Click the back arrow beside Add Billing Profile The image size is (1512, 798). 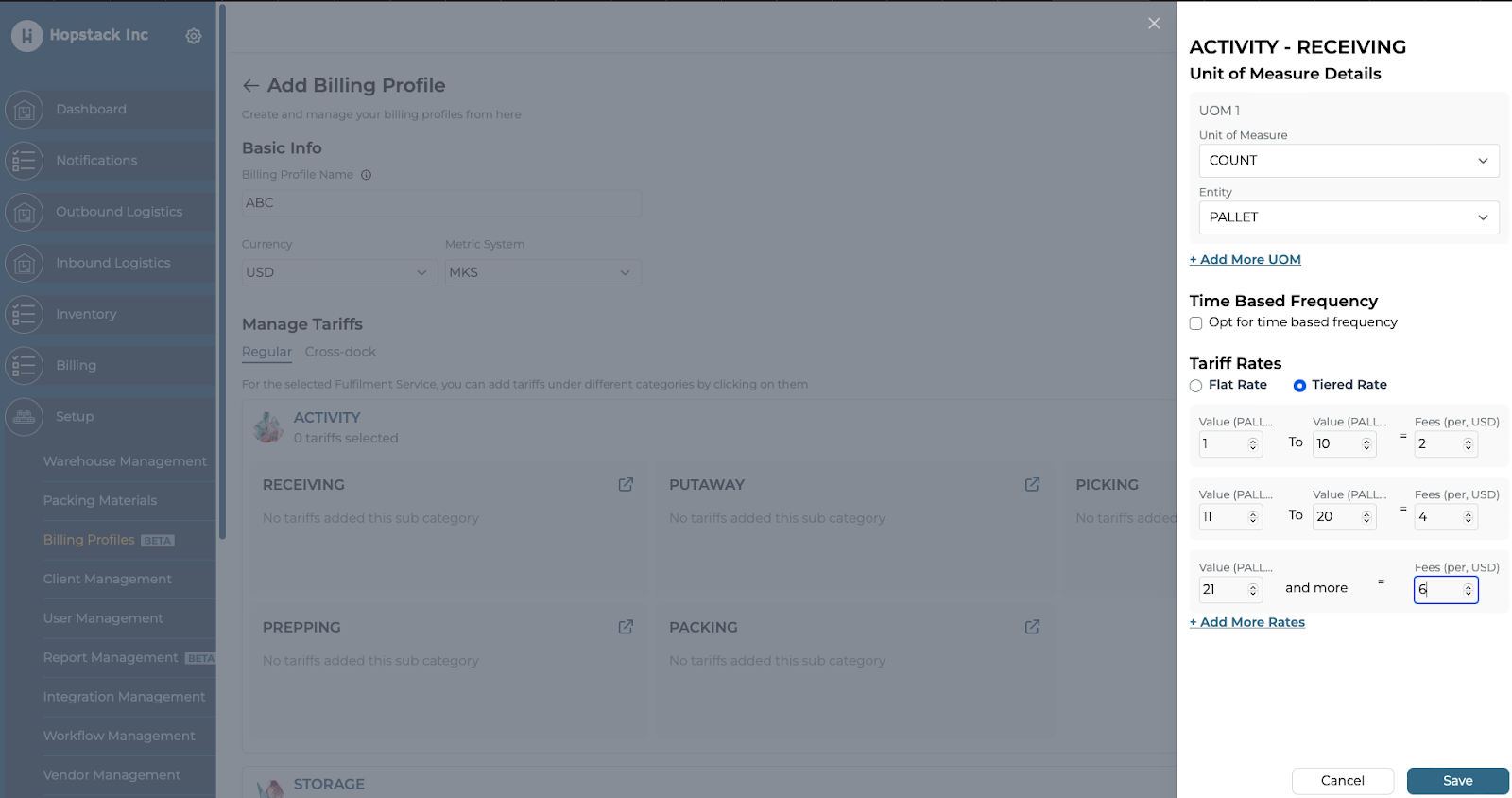[x=250, y=86]
